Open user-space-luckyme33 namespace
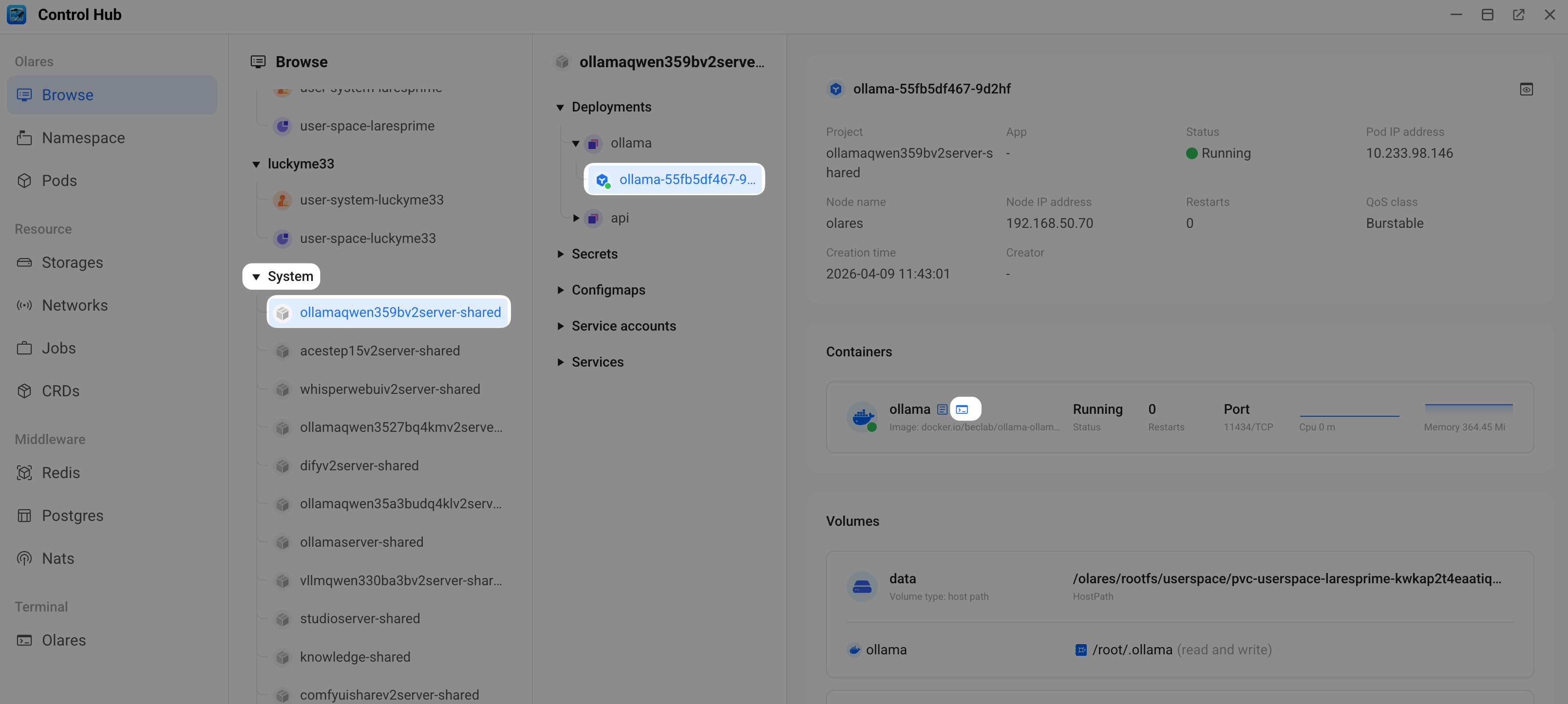Screen dimensions: 1568x704 (367, 239)
